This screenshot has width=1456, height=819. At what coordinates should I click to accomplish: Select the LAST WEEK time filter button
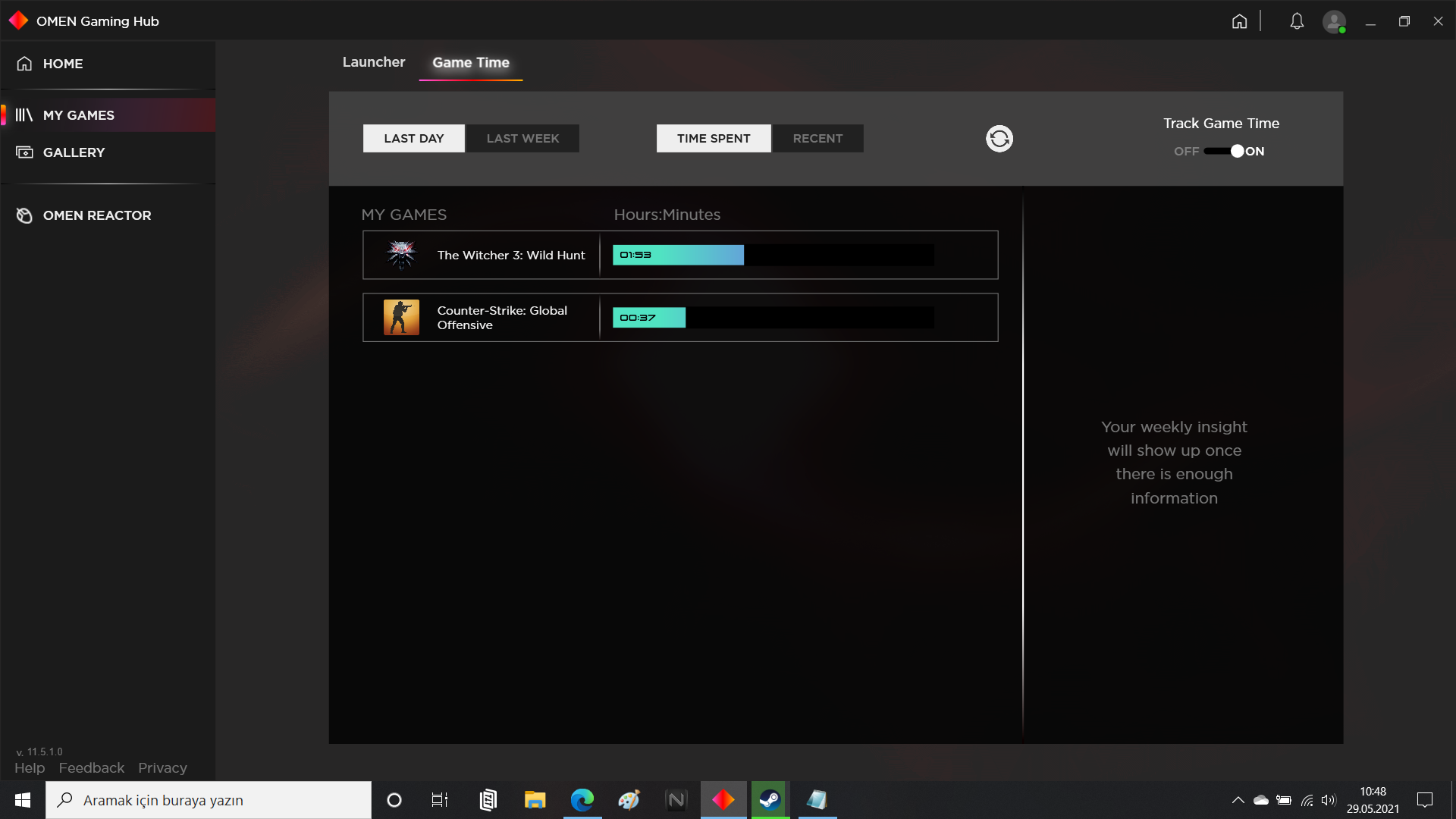[522, 138]
